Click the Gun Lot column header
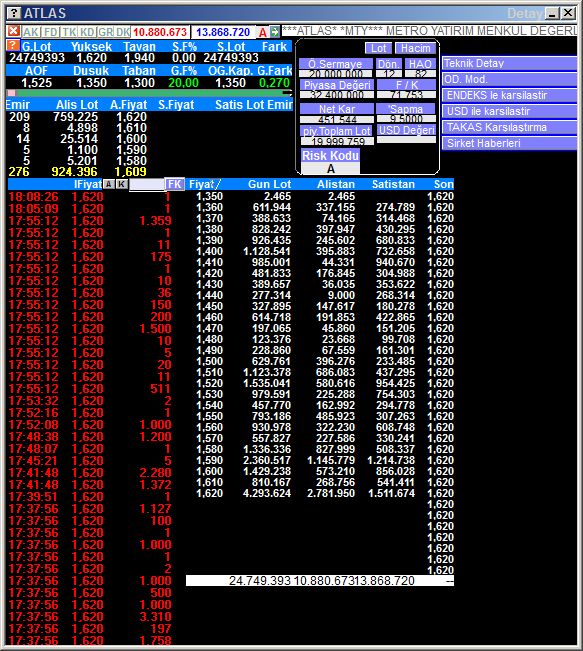 (x=269, y=184)
